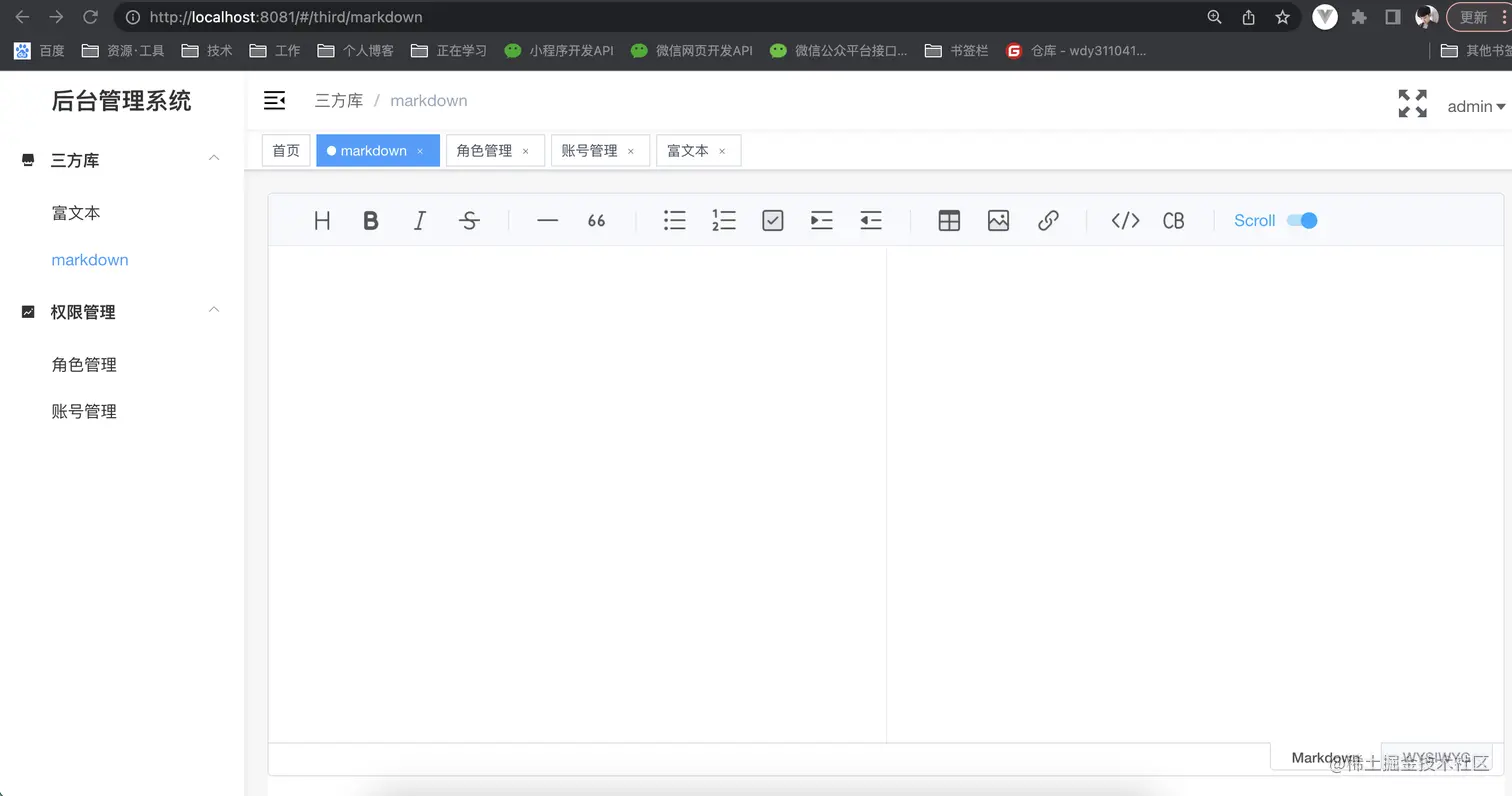Share the current page

(1248, 17)
